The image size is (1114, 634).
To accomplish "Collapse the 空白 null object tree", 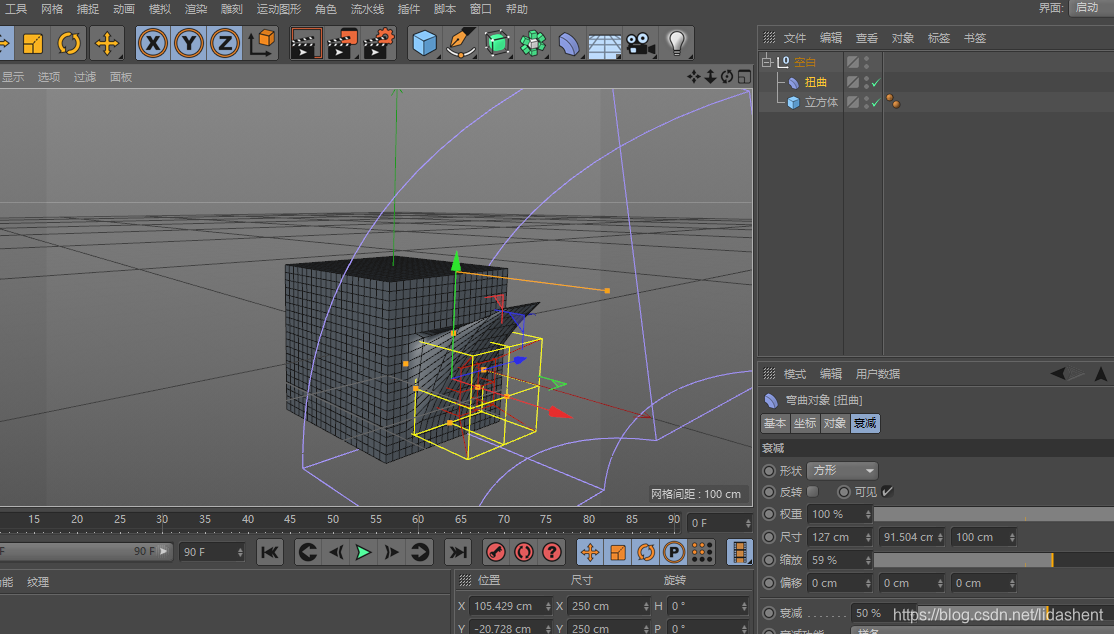I will (x=767, y=62).
